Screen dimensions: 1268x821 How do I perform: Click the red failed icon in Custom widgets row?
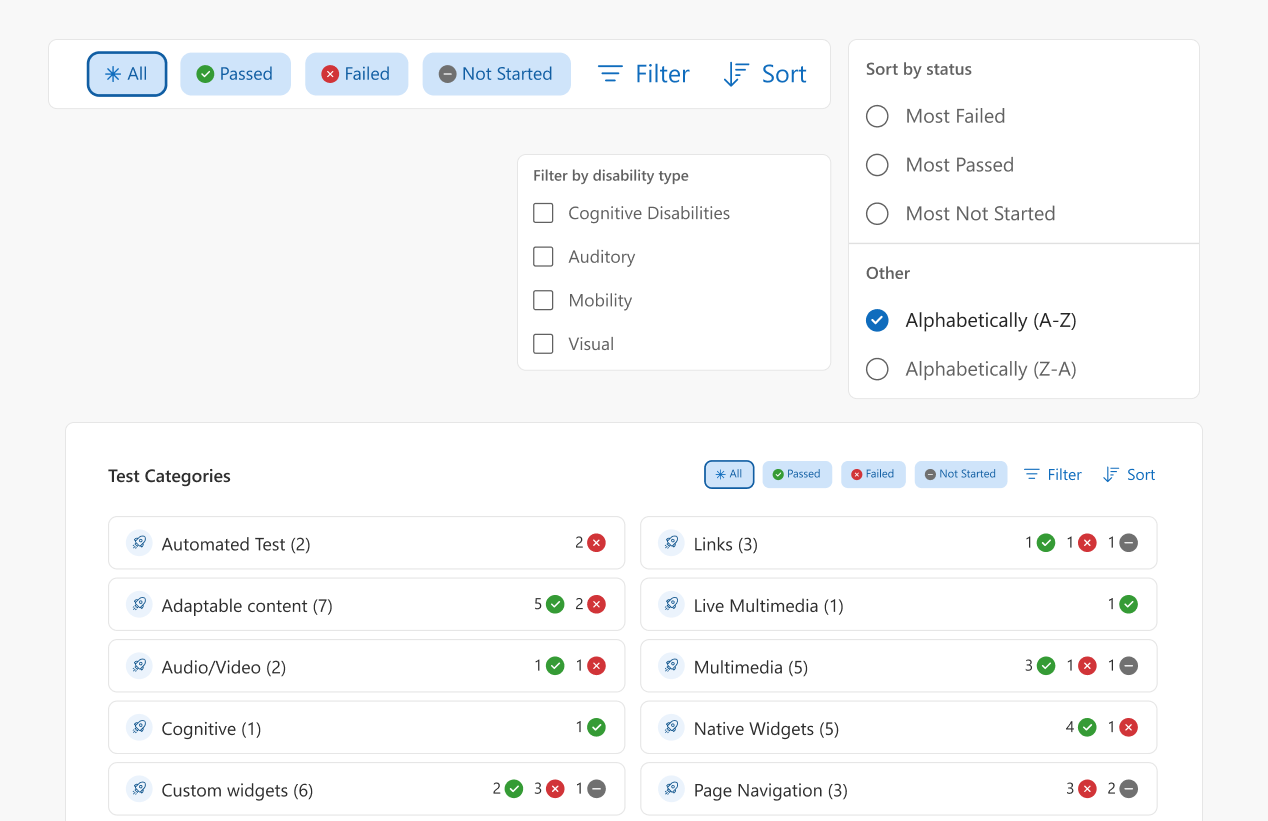click(555, 789)
